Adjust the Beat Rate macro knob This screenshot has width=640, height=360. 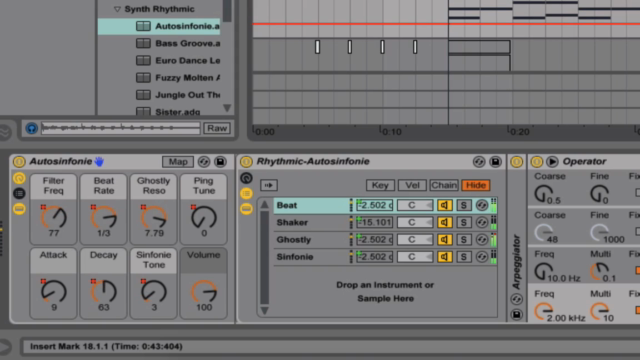pyautogui.click(x=104, y=218)
